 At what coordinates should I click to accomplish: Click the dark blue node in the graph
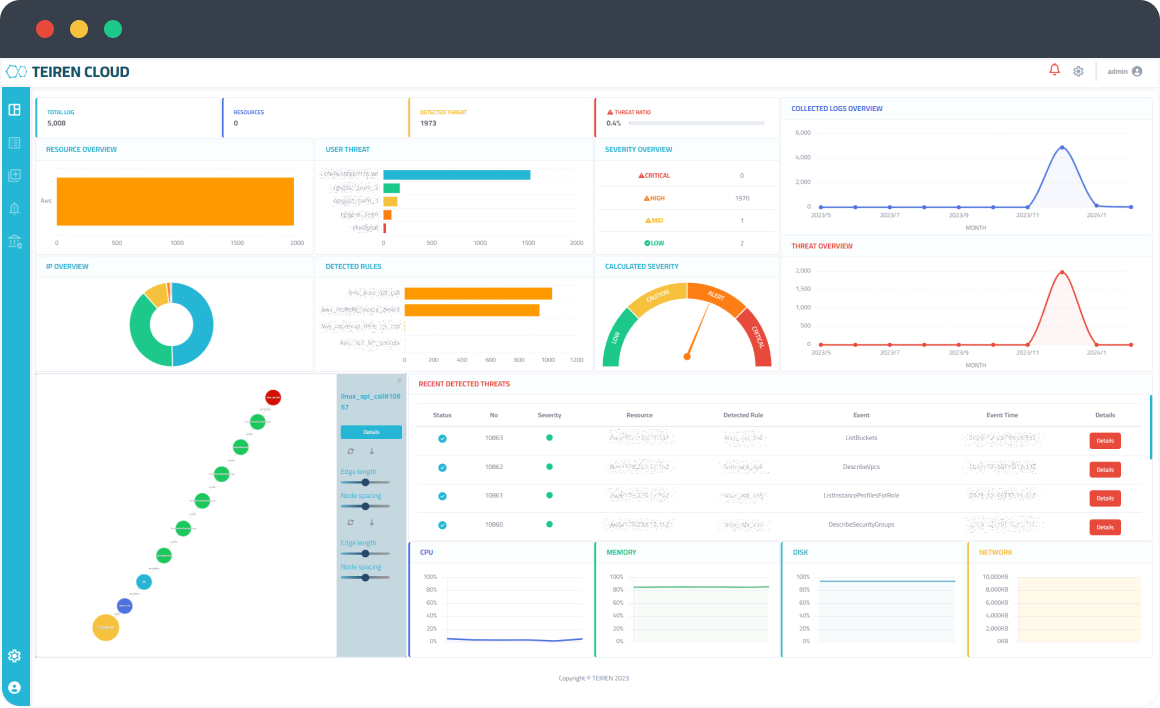(x=125, y=606)
